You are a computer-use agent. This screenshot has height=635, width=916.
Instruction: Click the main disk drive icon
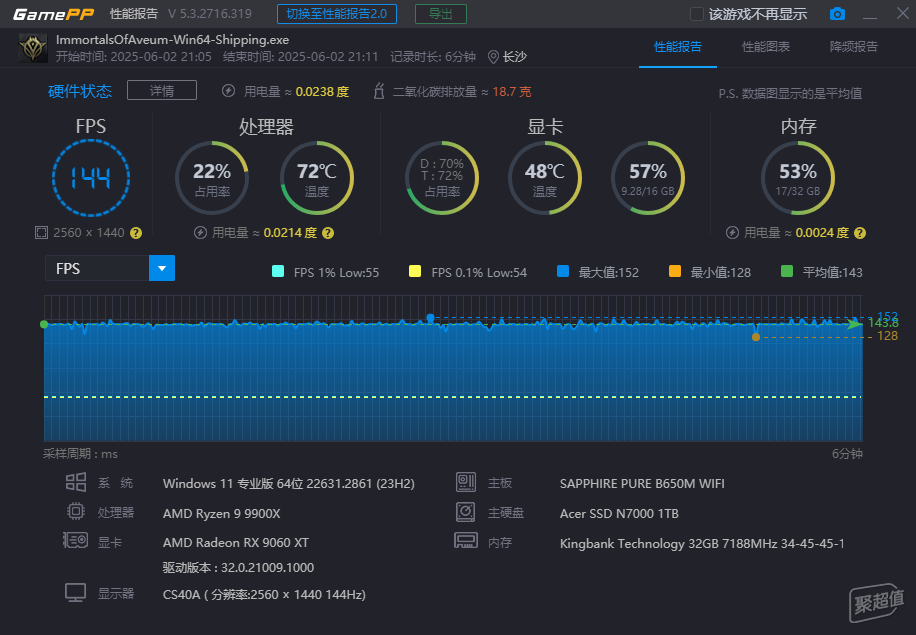[466, 512]
